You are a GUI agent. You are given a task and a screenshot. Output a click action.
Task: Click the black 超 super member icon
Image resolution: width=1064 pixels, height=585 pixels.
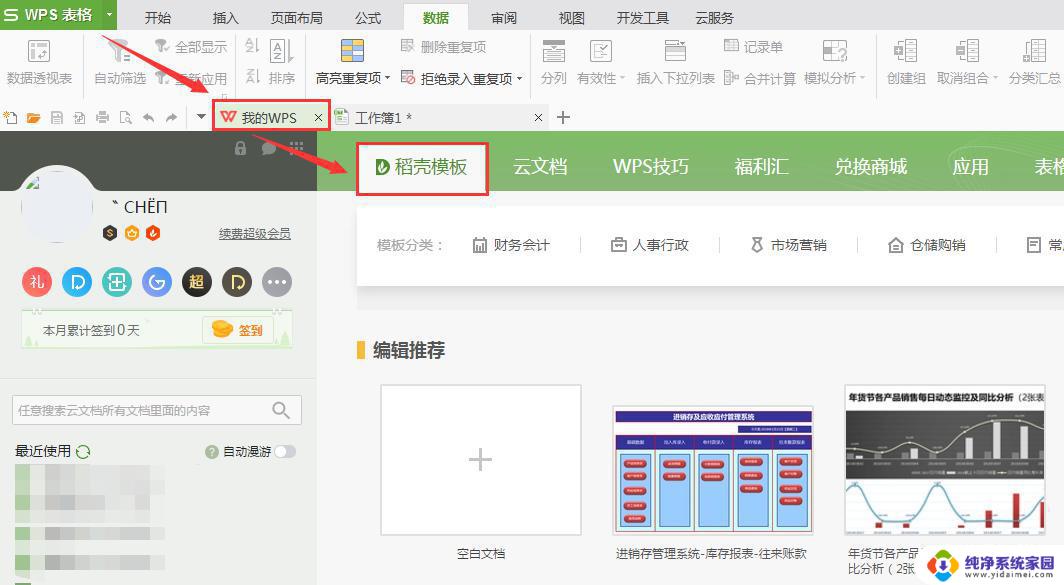(196, 283)
